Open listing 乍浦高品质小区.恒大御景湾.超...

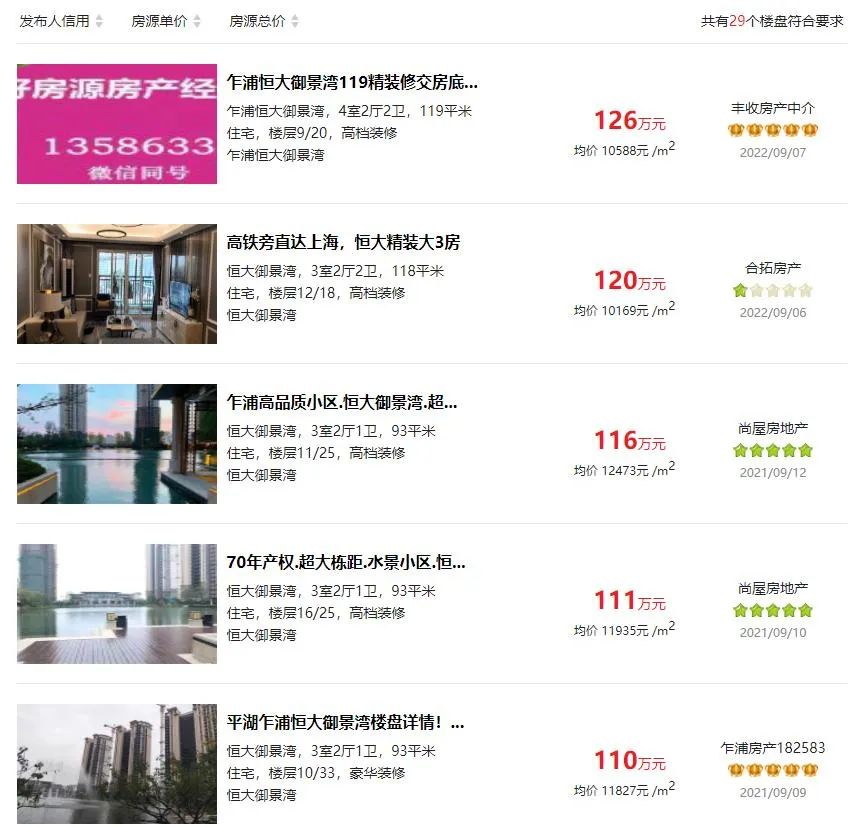point(342,403)
